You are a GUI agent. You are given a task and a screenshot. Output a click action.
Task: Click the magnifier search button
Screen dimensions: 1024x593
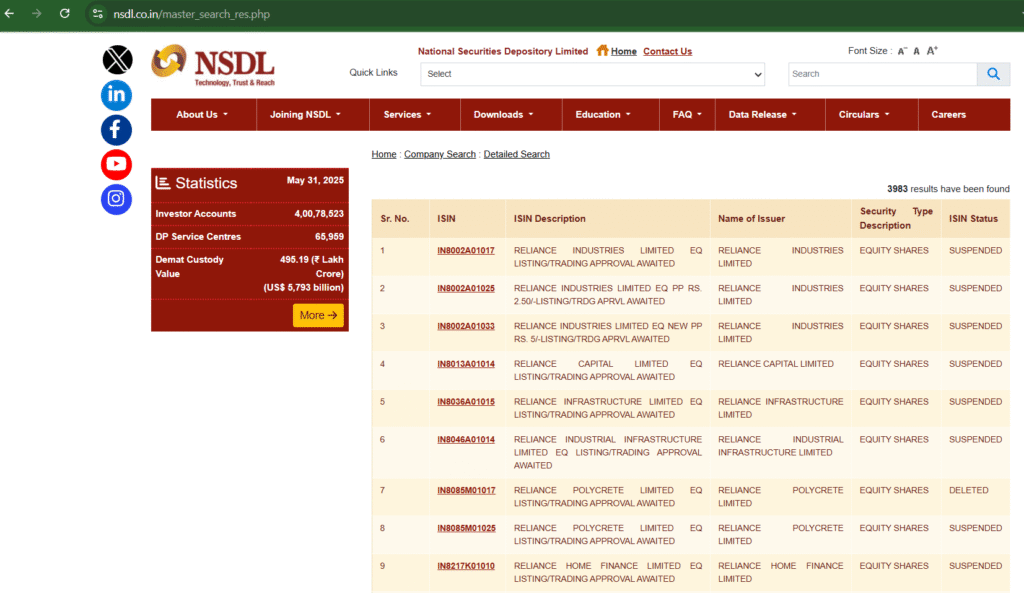993,74
